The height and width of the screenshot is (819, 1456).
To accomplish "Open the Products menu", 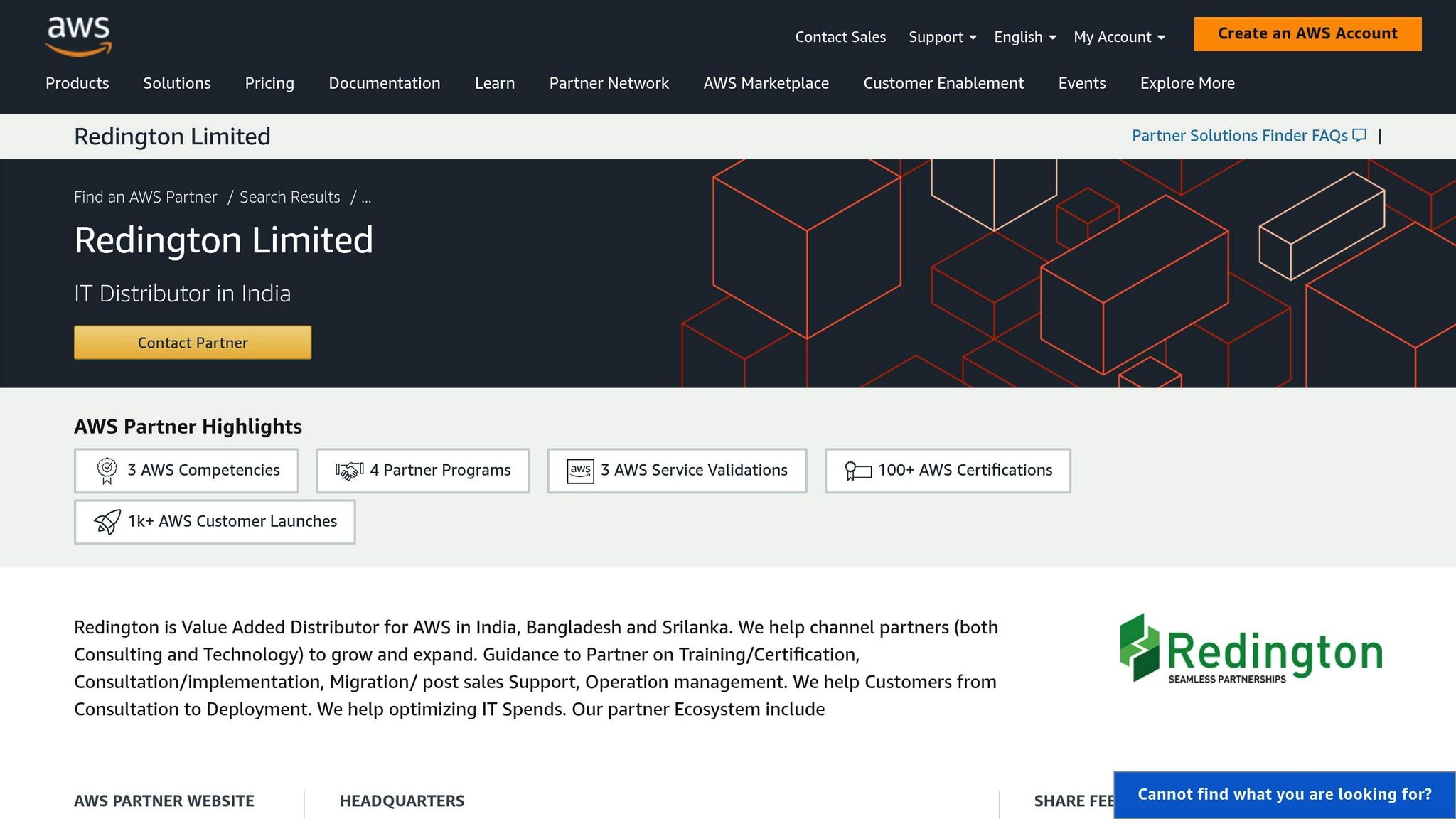I will 77,83.
